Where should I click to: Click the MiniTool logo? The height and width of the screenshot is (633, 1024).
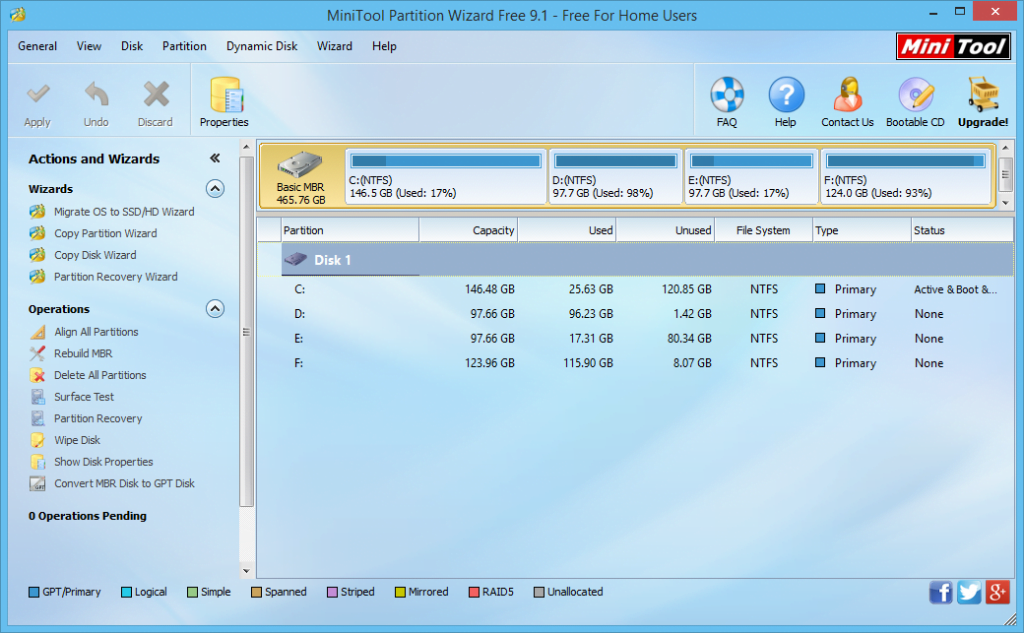[x=953, y=46]
